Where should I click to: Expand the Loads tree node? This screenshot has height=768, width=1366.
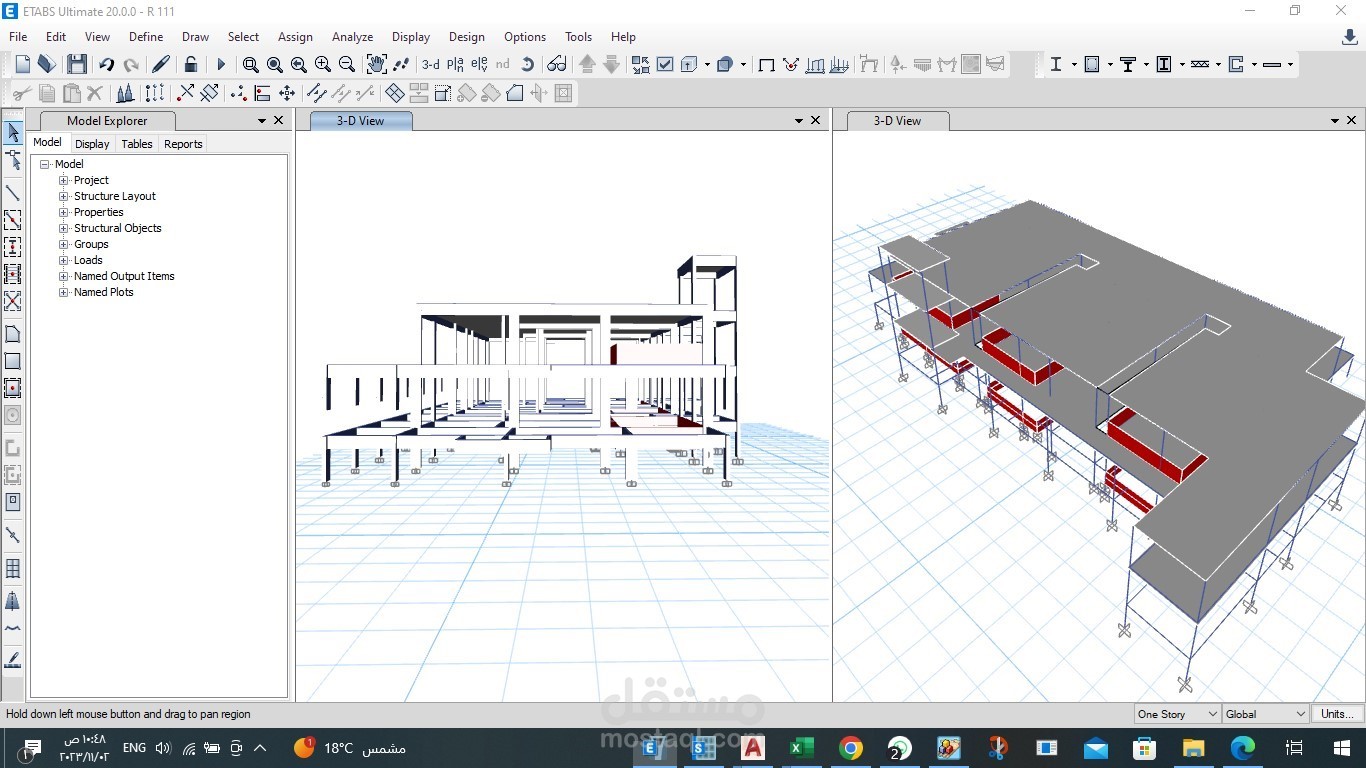64,260
